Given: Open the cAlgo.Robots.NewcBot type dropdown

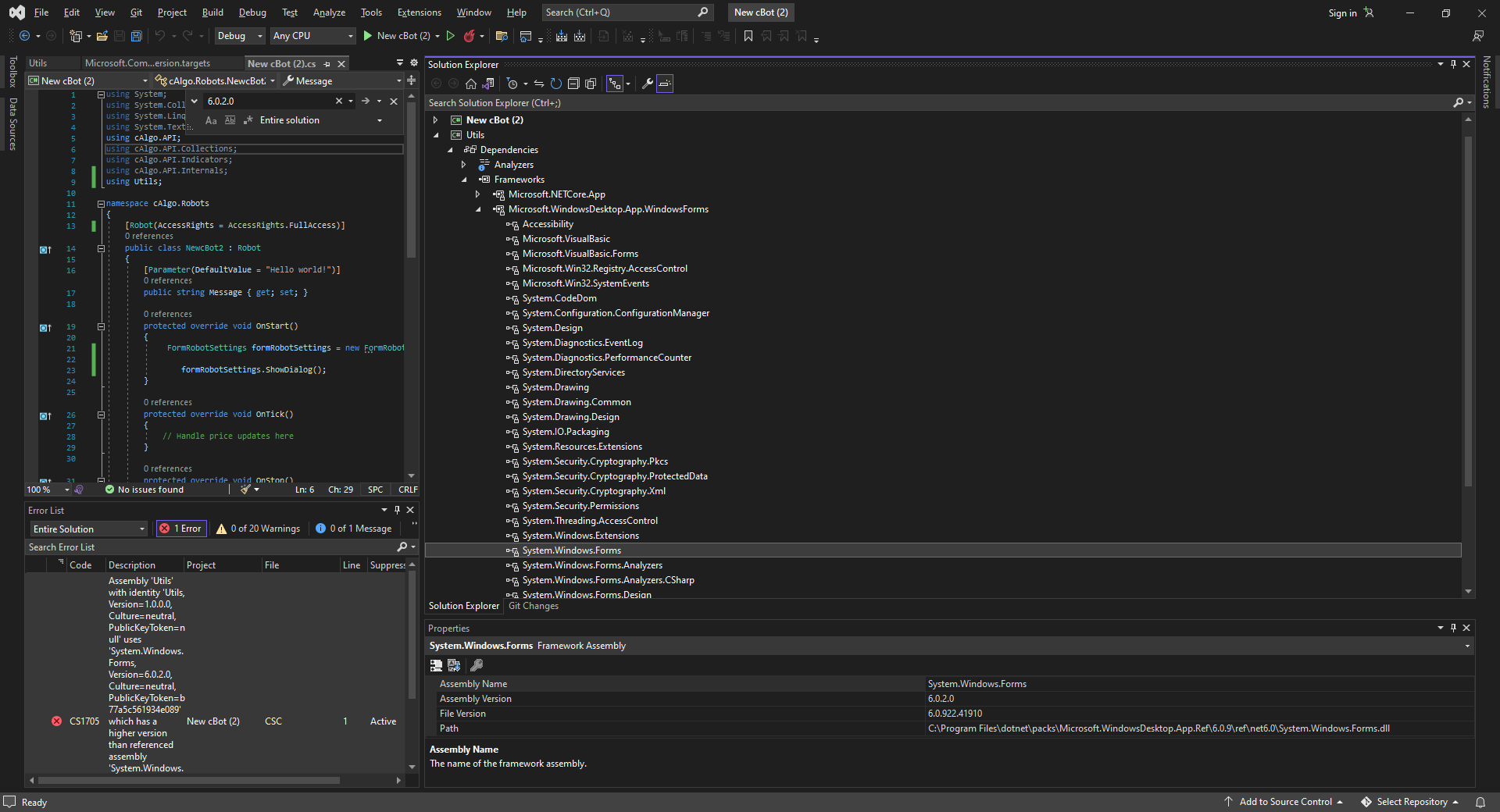Looking at the screenshot, I should pyautogui.click(x=215, y=80).
